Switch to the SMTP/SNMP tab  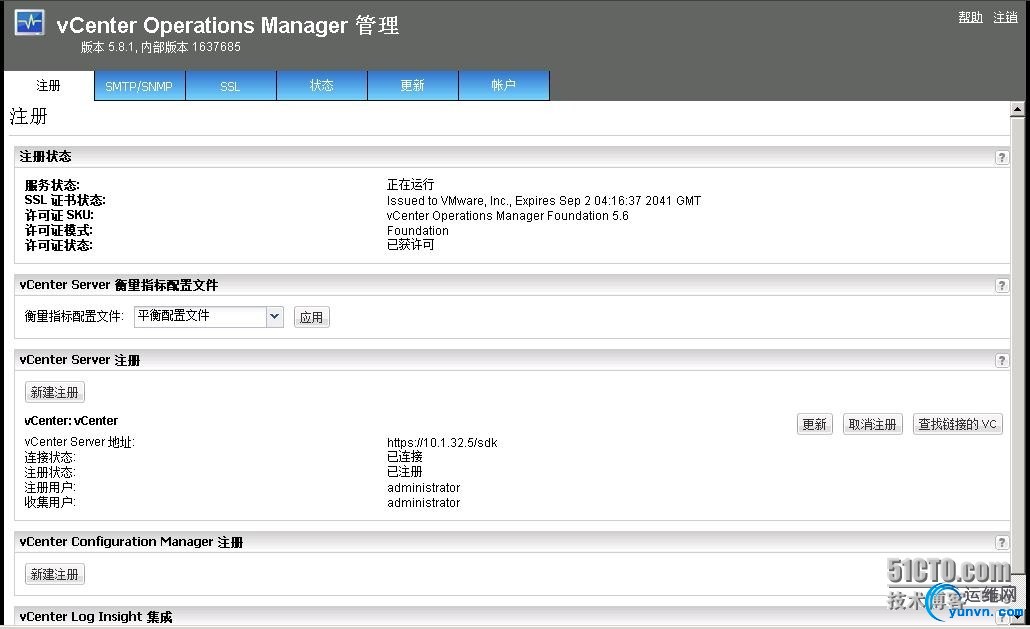139,86
